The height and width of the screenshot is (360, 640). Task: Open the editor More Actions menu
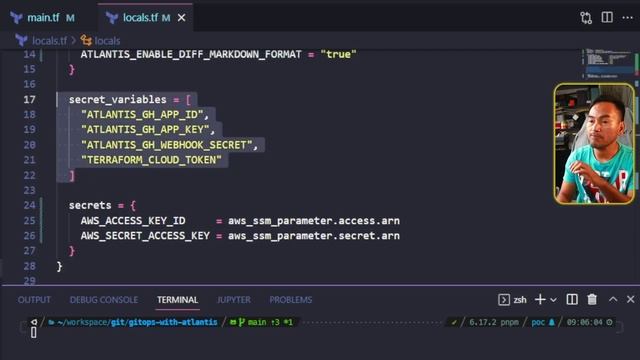click(628, 17)
